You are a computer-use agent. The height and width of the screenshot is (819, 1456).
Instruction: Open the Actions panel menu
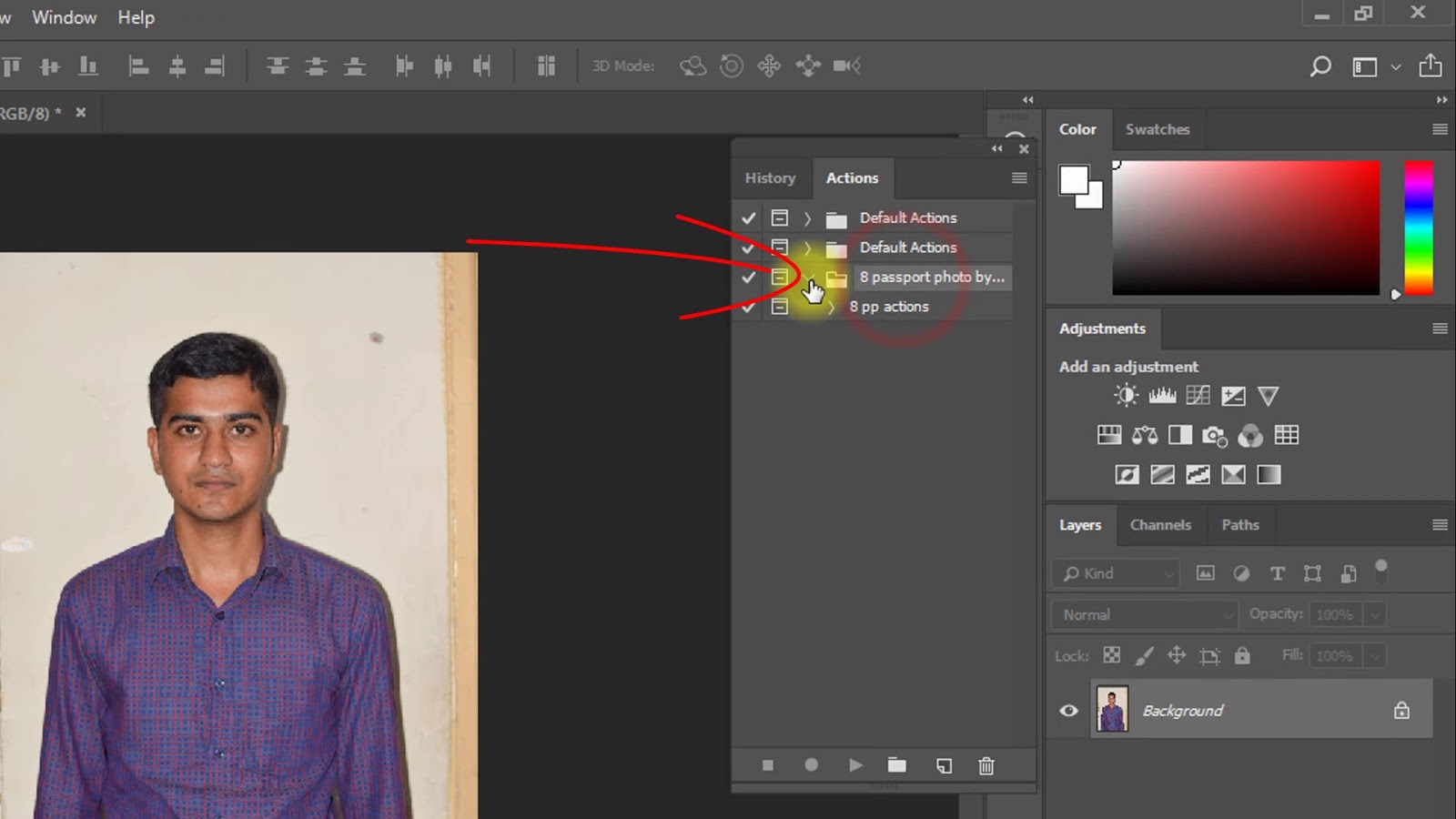[1019, 178]
